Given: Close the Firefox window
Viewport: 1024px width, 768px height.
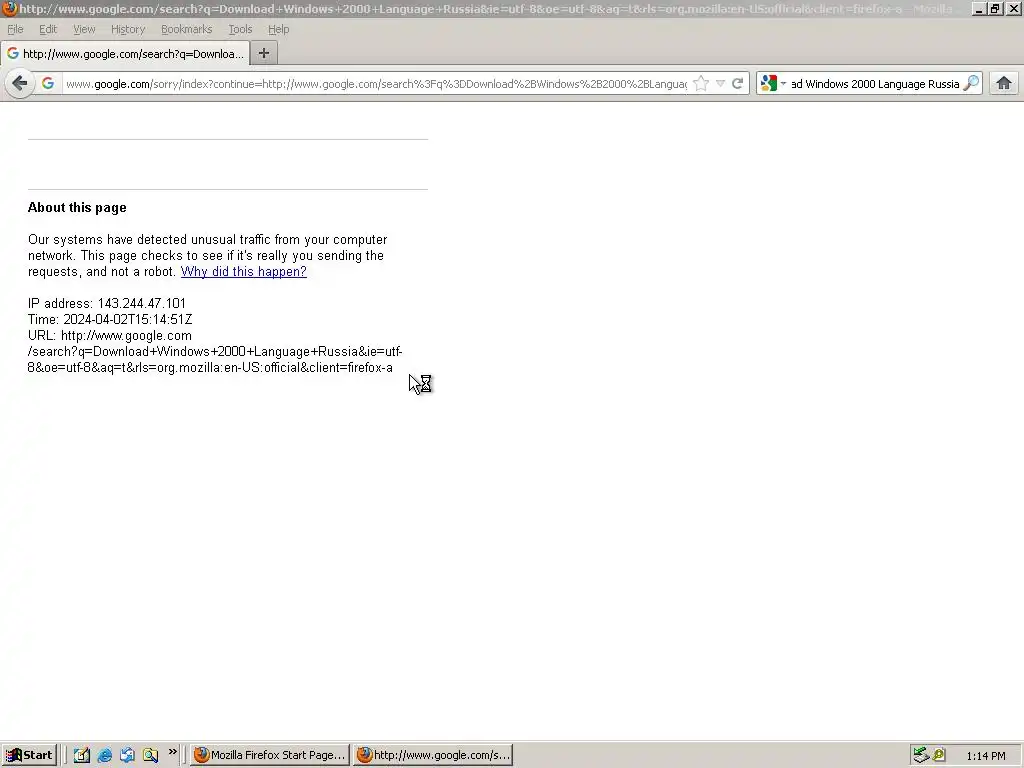Looking at the screenshot, I should pyautogui.click(x=1013, y=9).
